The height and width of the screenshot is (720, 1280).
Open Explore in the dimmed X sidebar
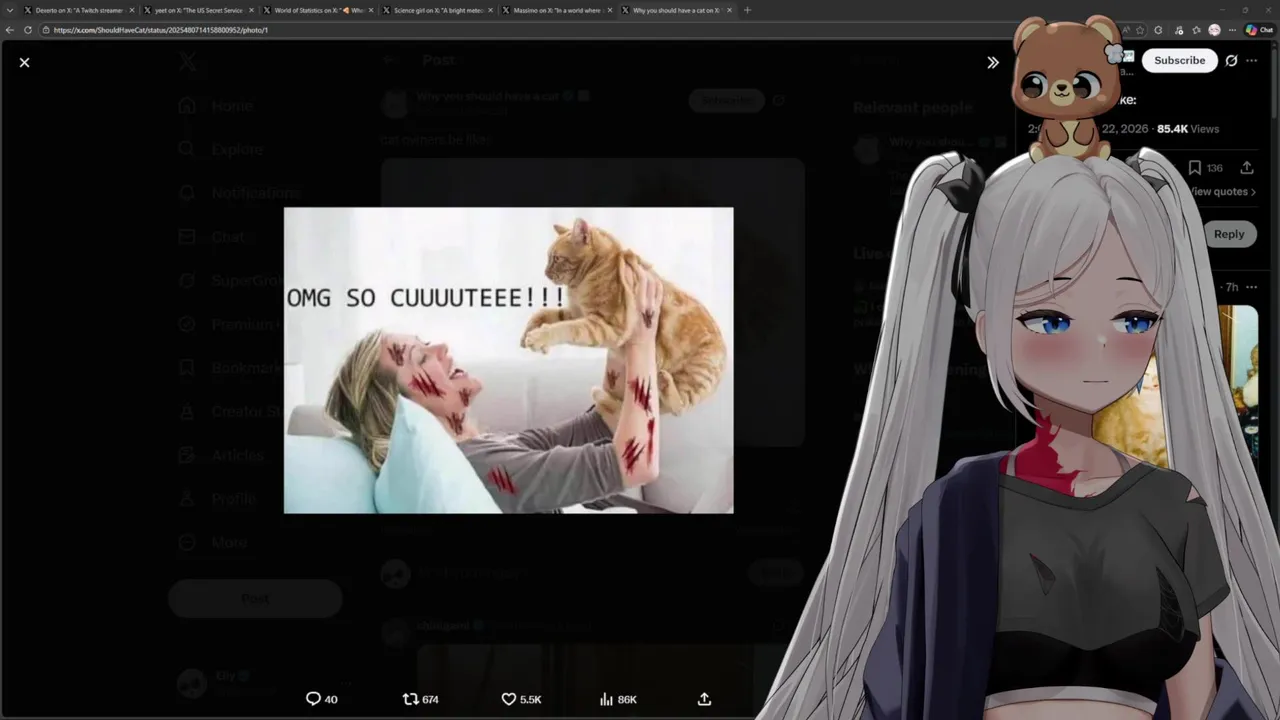tap(220, 149)
